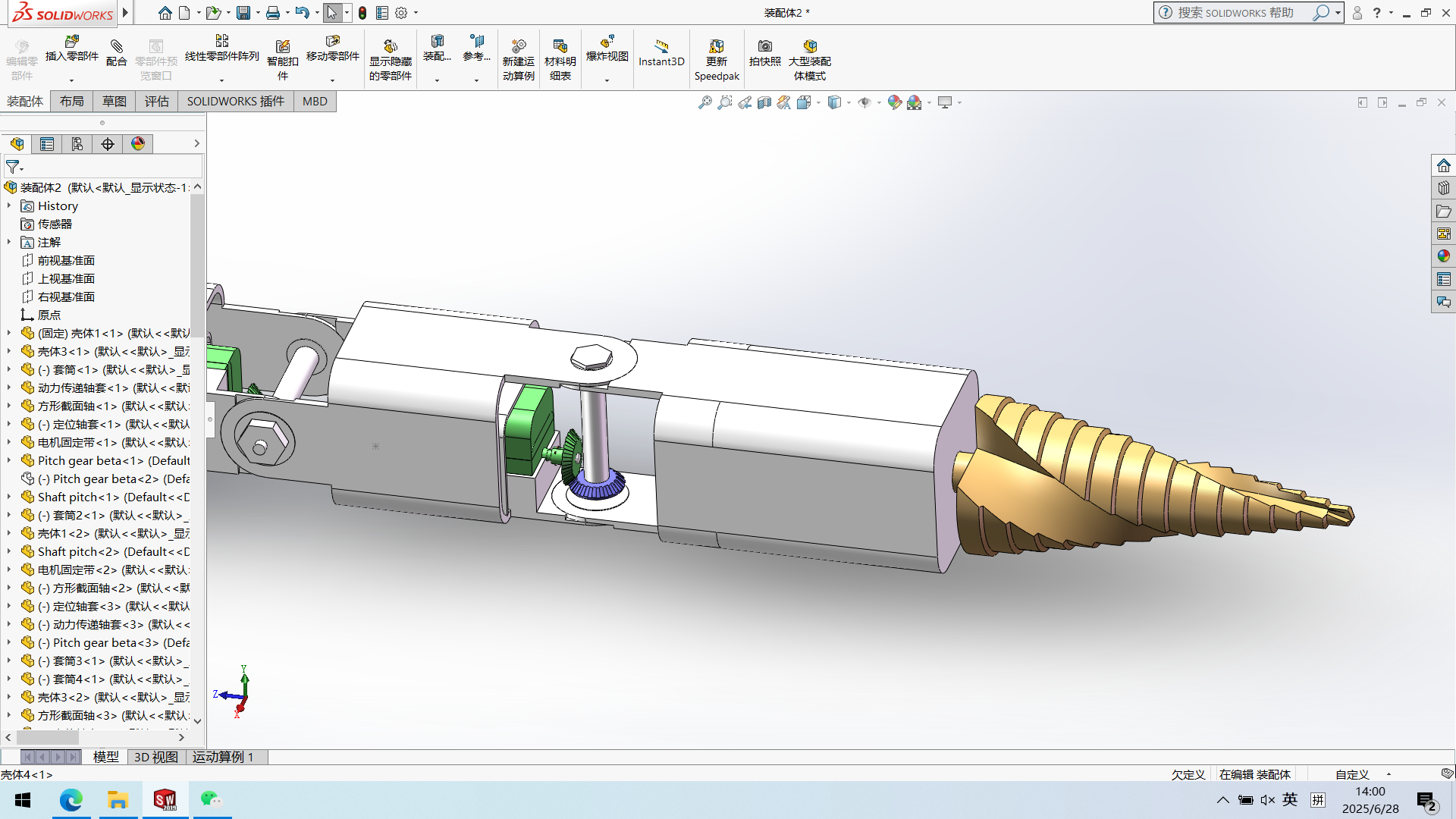Expand the History tree node
The image size is (1456, 819).
click(9, 206)
